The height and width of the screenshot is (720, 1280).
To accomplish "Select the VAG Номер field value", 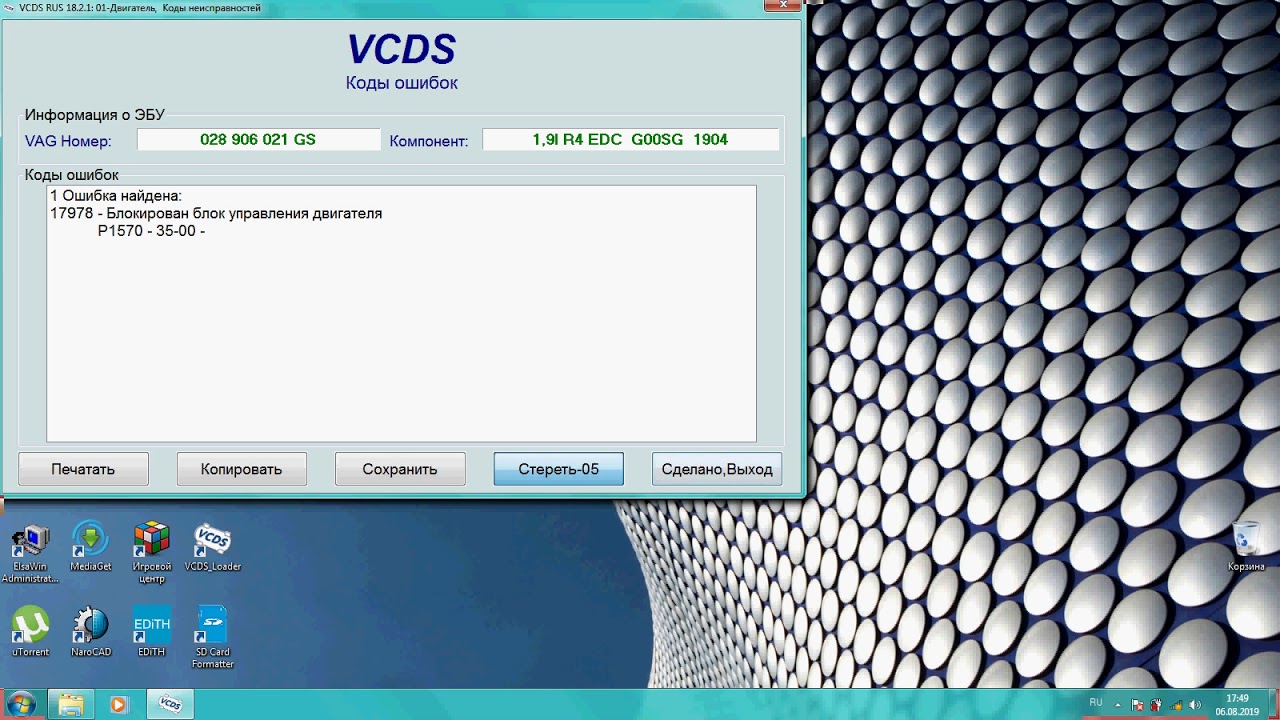I will click(x=258, y=140).
